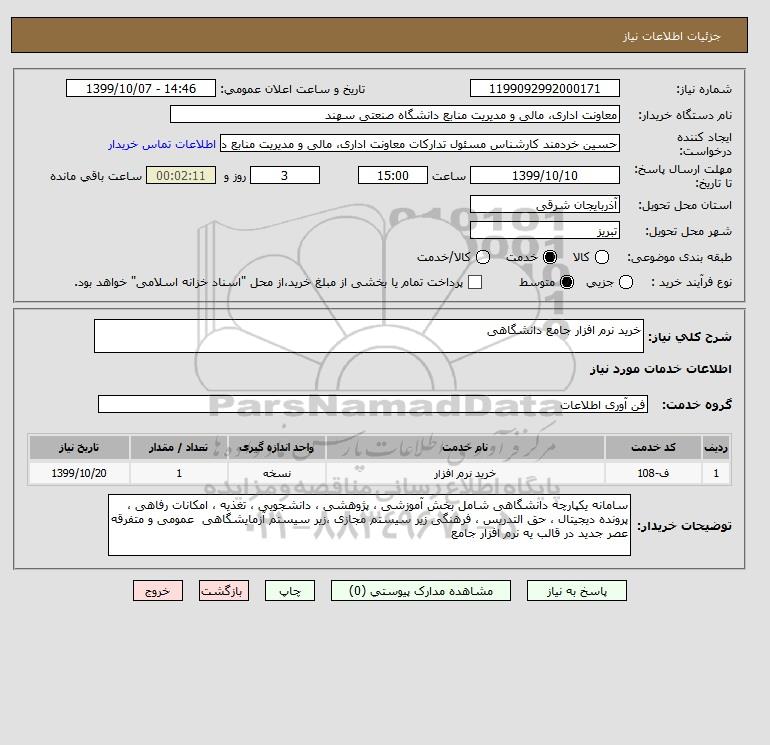Viewport: 770px width, 745px height.
Task: Click the بازگشت back button
Action: point(224,591)
